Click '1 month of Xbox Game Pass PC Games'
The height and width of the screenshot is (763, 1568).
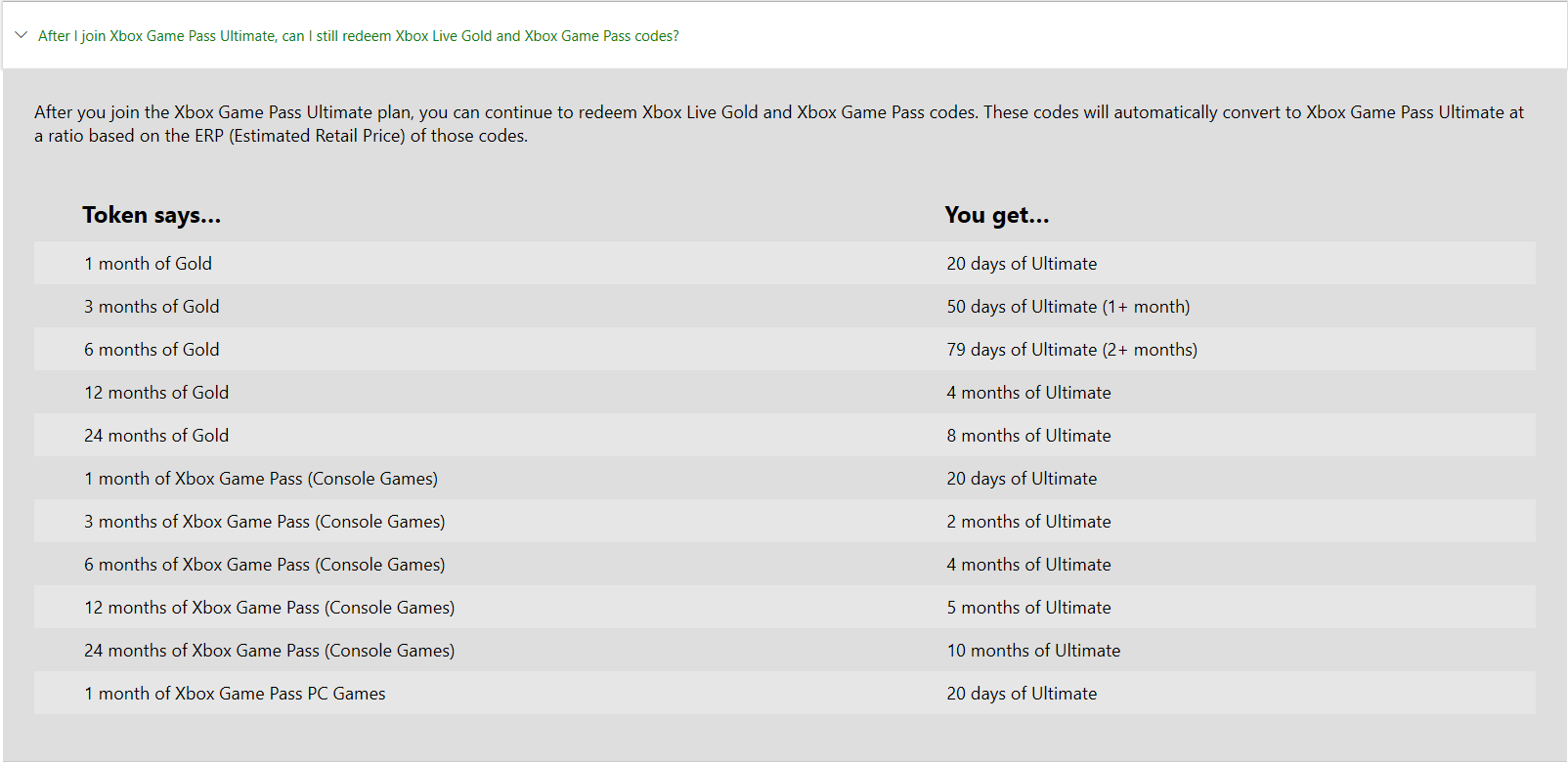(x=235, y=694)
